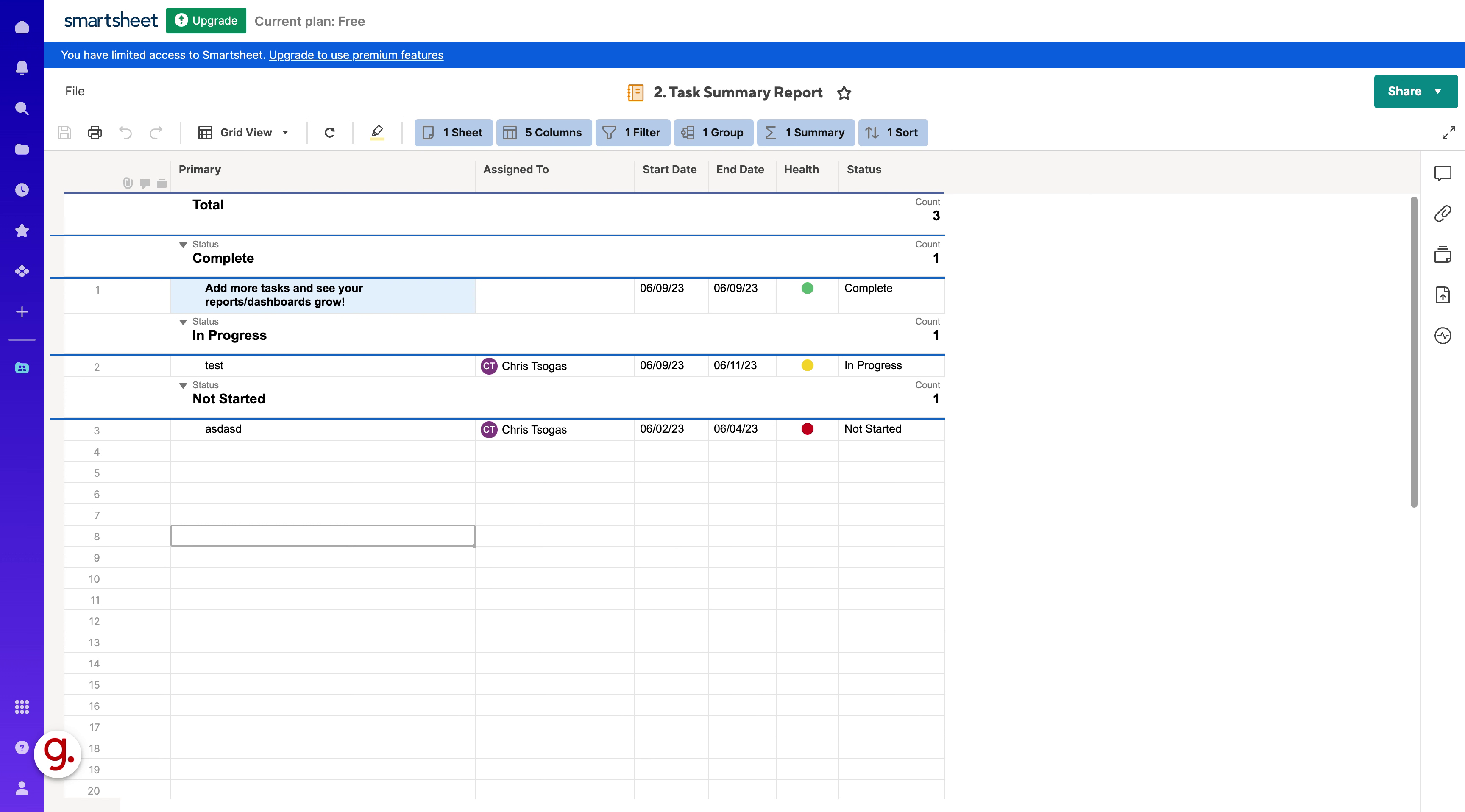This screenshot has width=1465, height=812.
Task: Open Recents via the clock icon
Action: [22, 190]
